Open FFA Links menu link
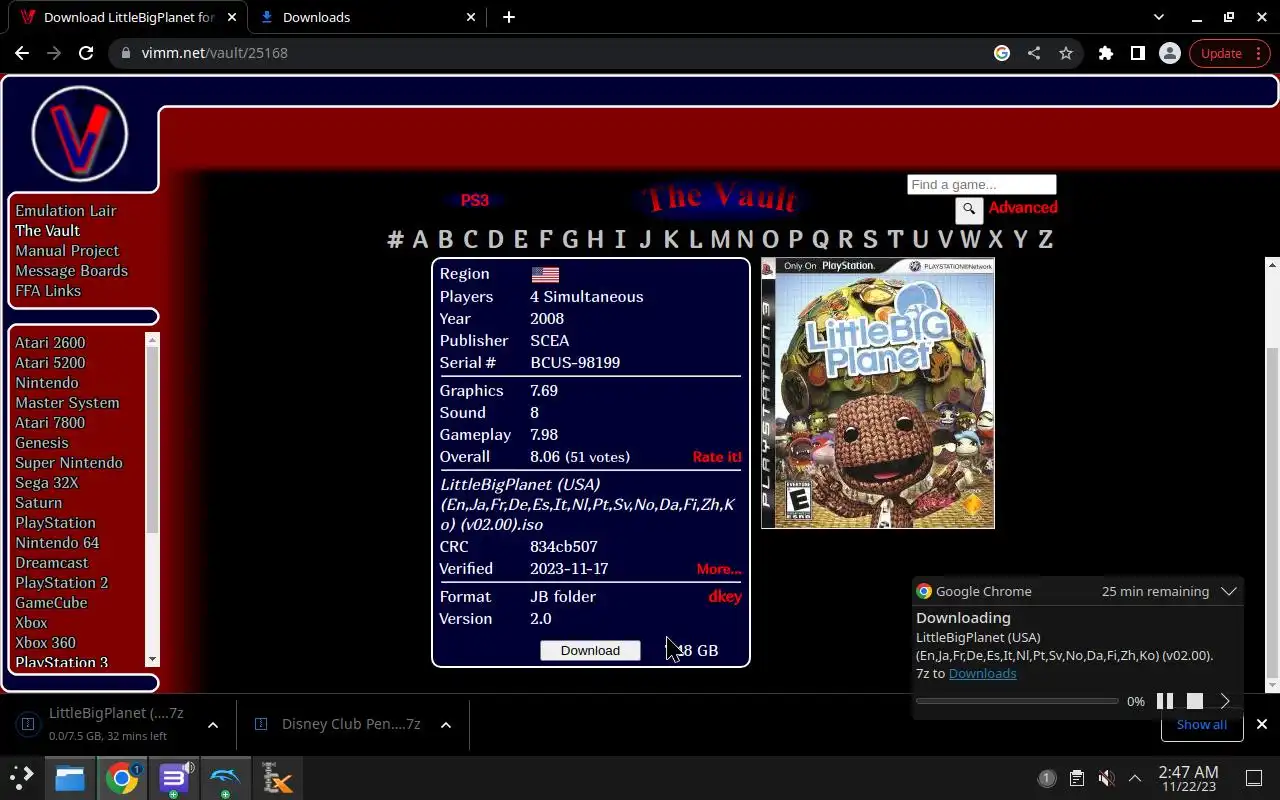This screenshot has width=1280, height=800. coord(48,291)
